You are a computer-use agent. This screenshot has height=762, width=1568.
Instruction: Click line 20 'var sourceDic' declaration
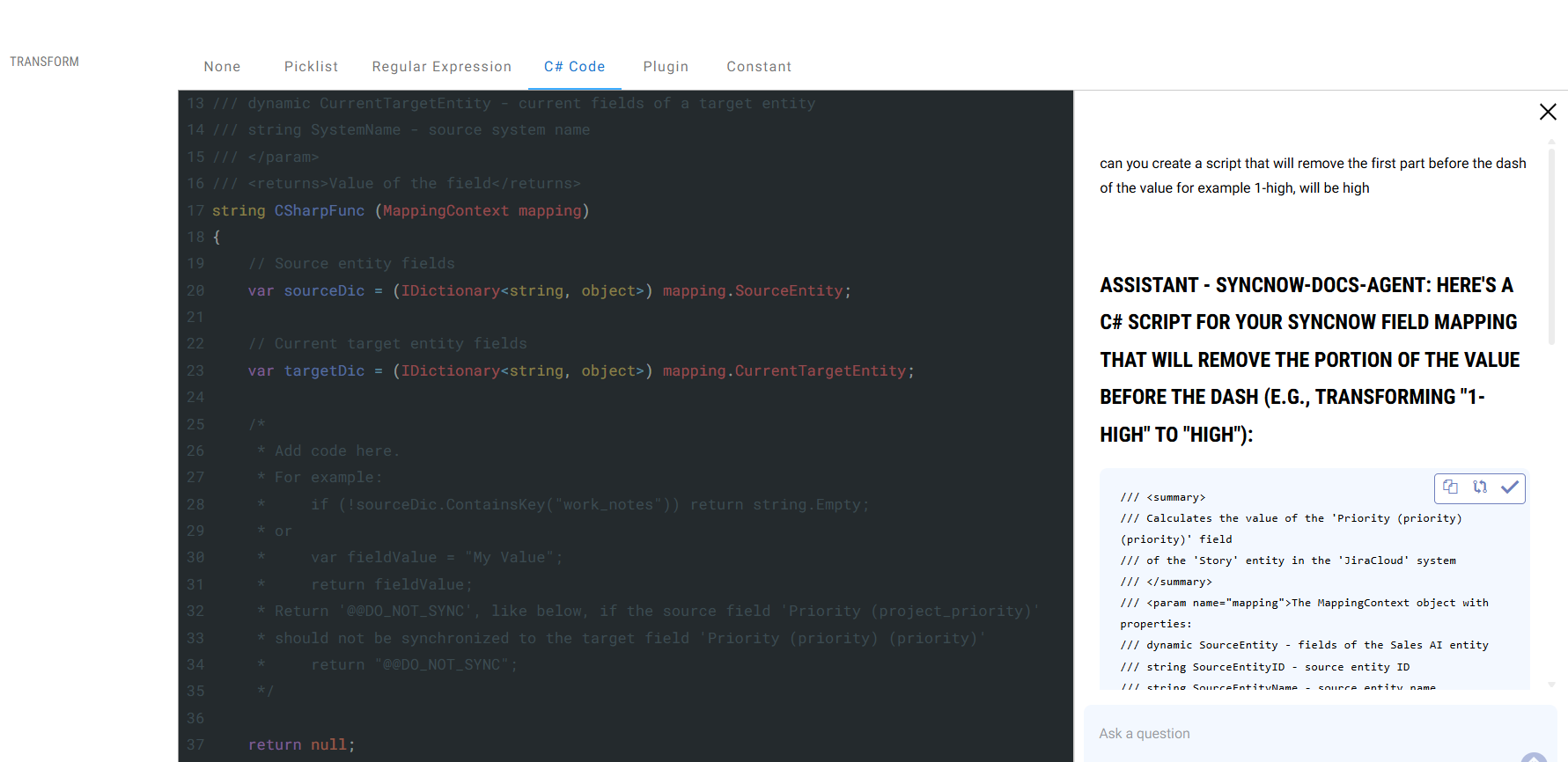[x=549, y=290]
